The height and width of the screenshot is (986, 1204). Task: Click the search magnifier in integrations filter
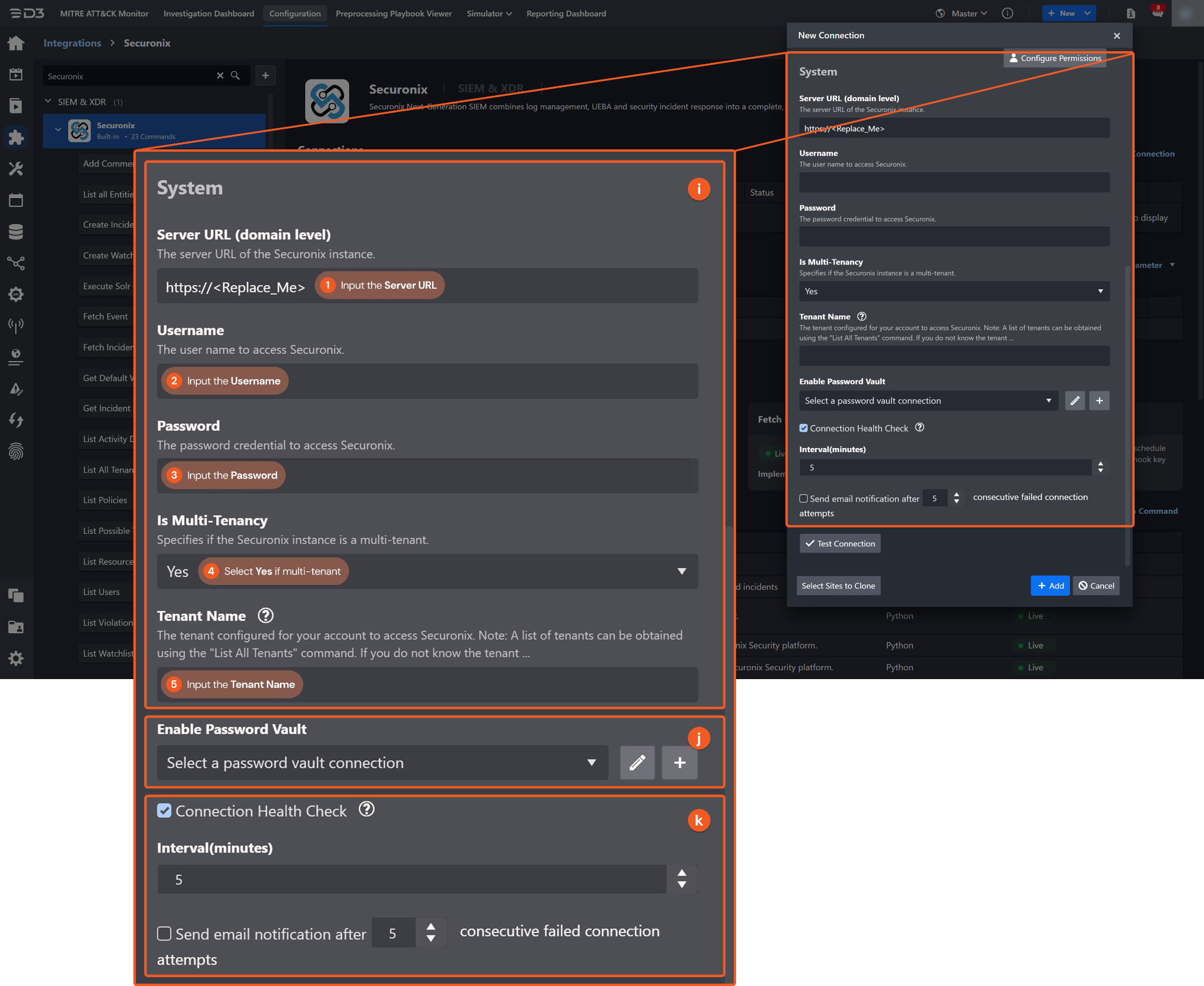coord(235,76)
